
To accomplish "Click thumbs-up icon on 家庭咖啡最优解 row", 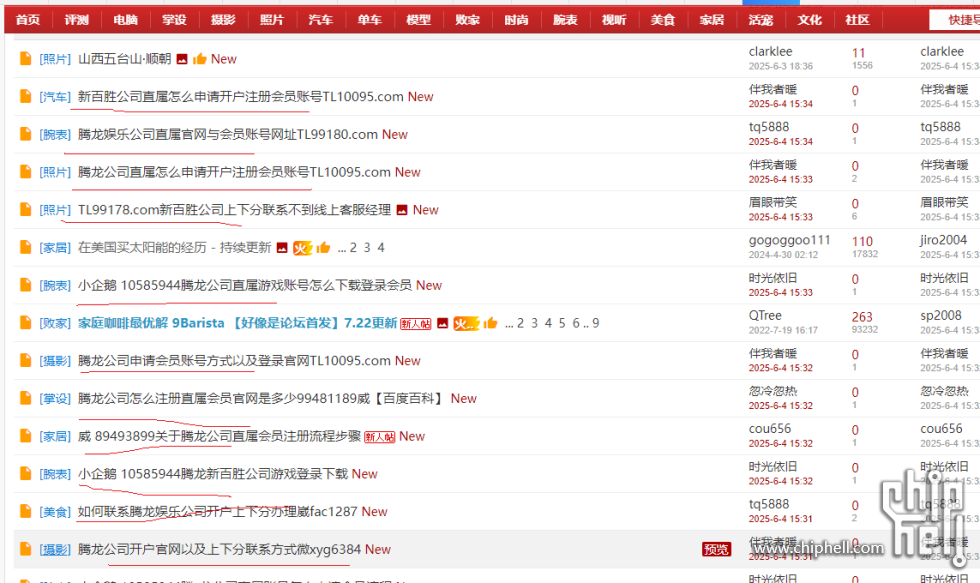I will 490,323.
